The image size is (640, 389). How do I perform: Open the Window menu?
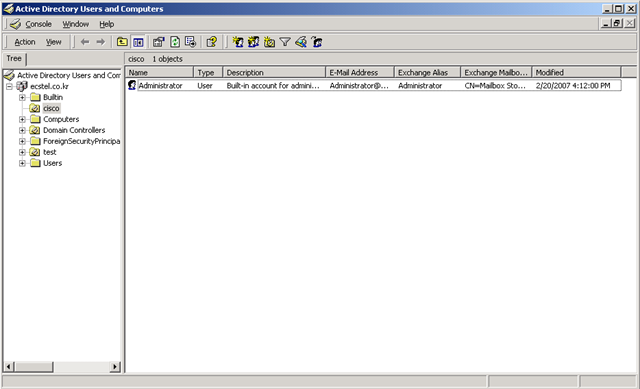click(x=76, y=24)
